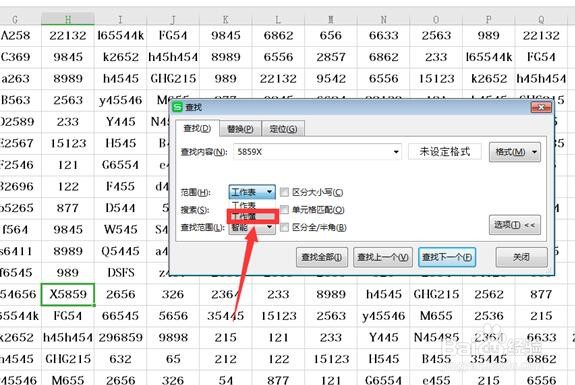Screen dimensions: 575x385
Task: Select the cell containing 9542
Action: (x=331, y=78)
